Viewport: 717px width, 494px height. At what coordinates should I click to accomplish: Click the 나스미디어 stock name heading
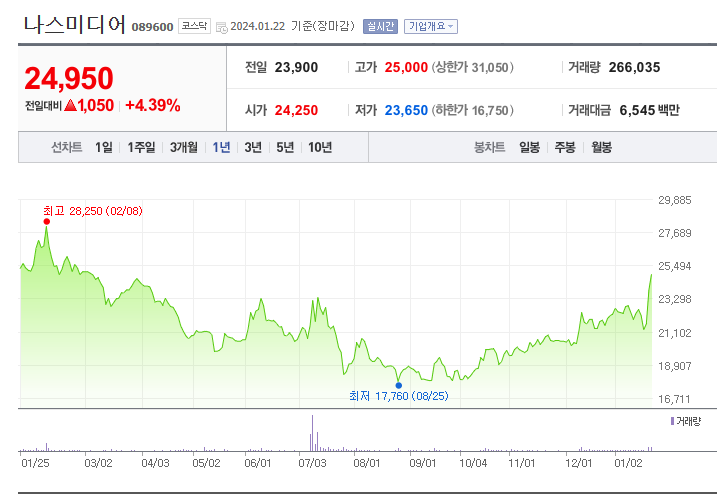coord(75,24)
